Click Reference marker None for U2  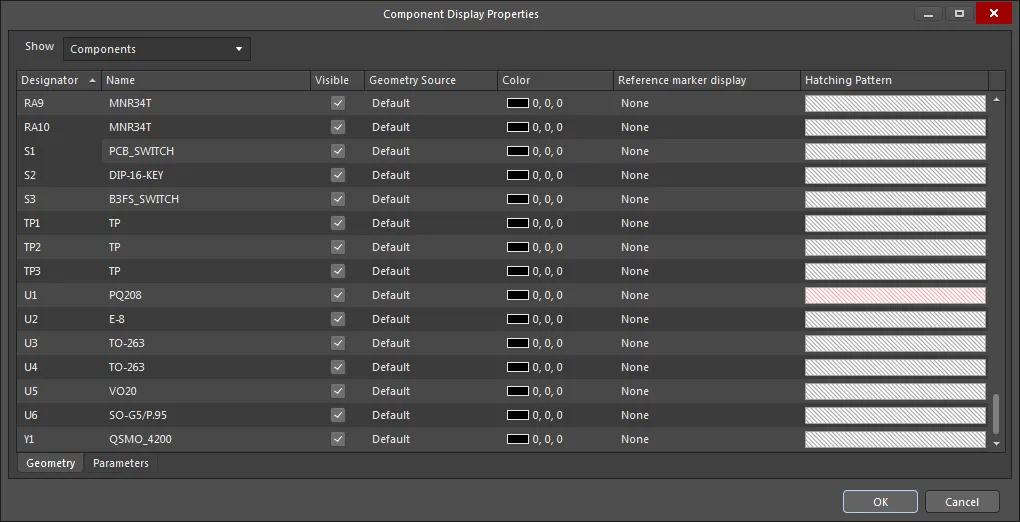pyautogui.click(x=706, y=319)
